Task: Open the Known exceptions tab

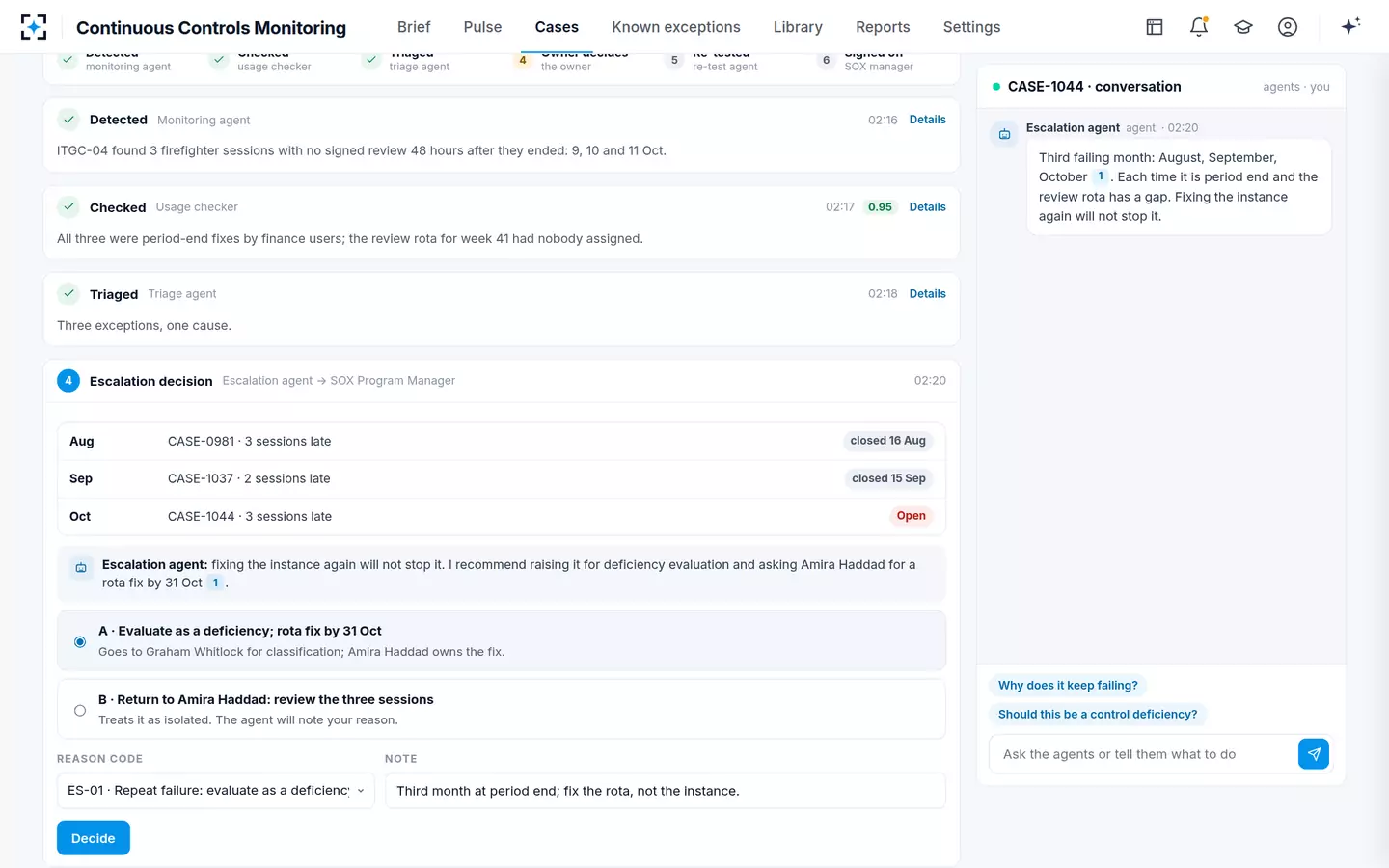Action: click(676, 27)
